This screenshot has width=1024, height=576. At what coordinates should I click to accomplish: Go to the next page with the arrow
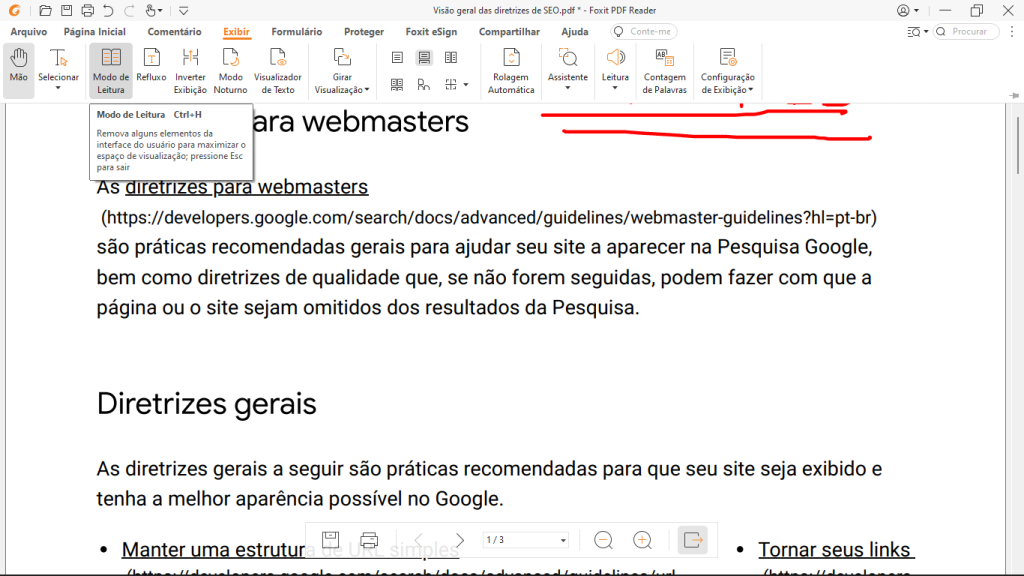point(458,540)
